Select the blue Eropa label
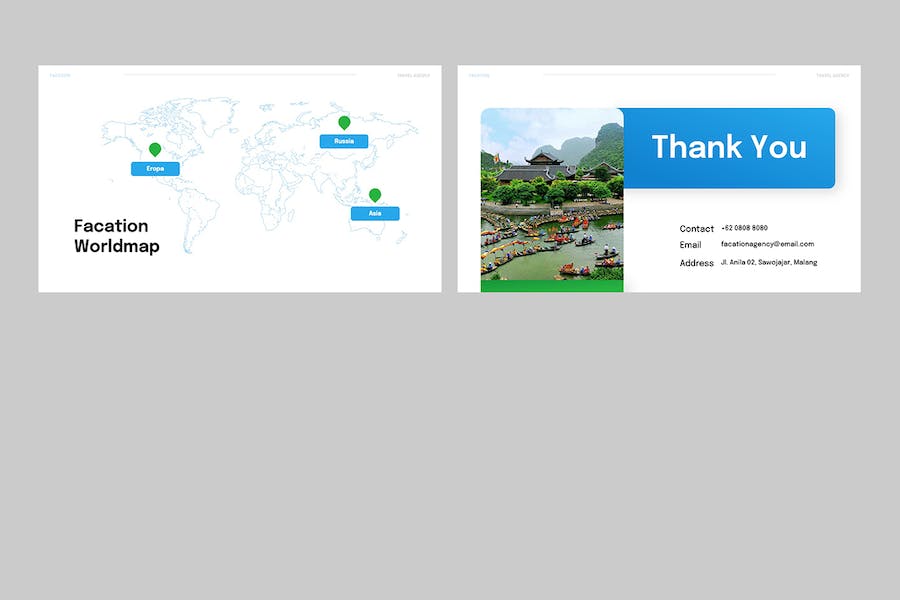 tap(155, 169)
